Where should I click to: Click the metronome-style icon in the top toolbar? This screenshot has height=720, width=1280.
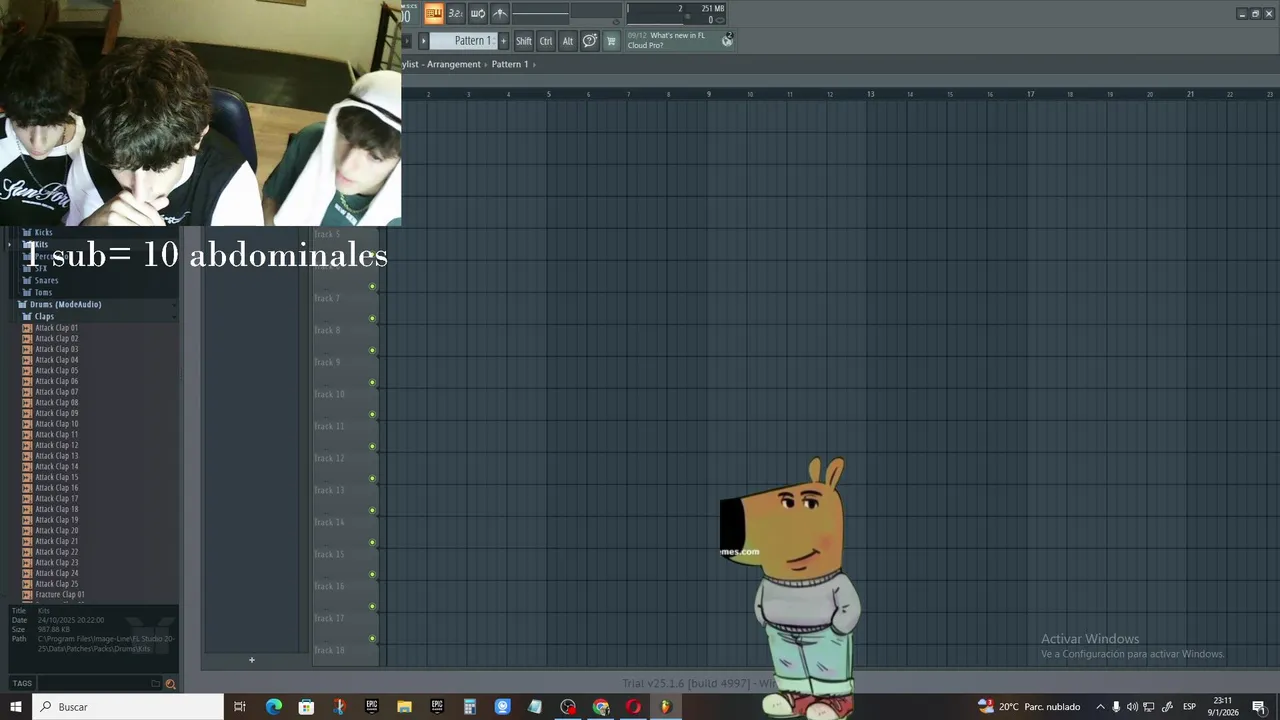coord(500,13)
